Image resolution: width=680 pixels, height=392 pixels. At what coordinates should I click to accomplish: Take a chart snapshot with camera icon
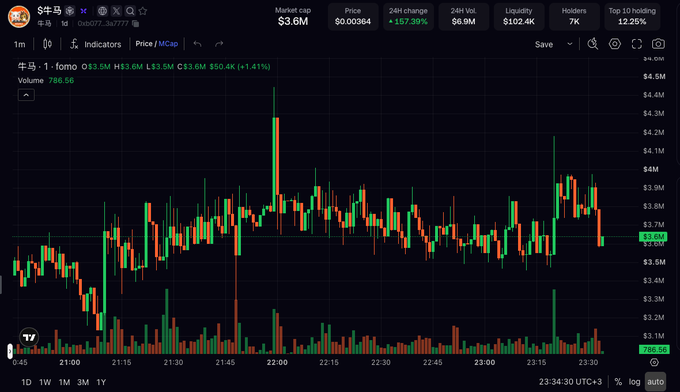point(658,44)
